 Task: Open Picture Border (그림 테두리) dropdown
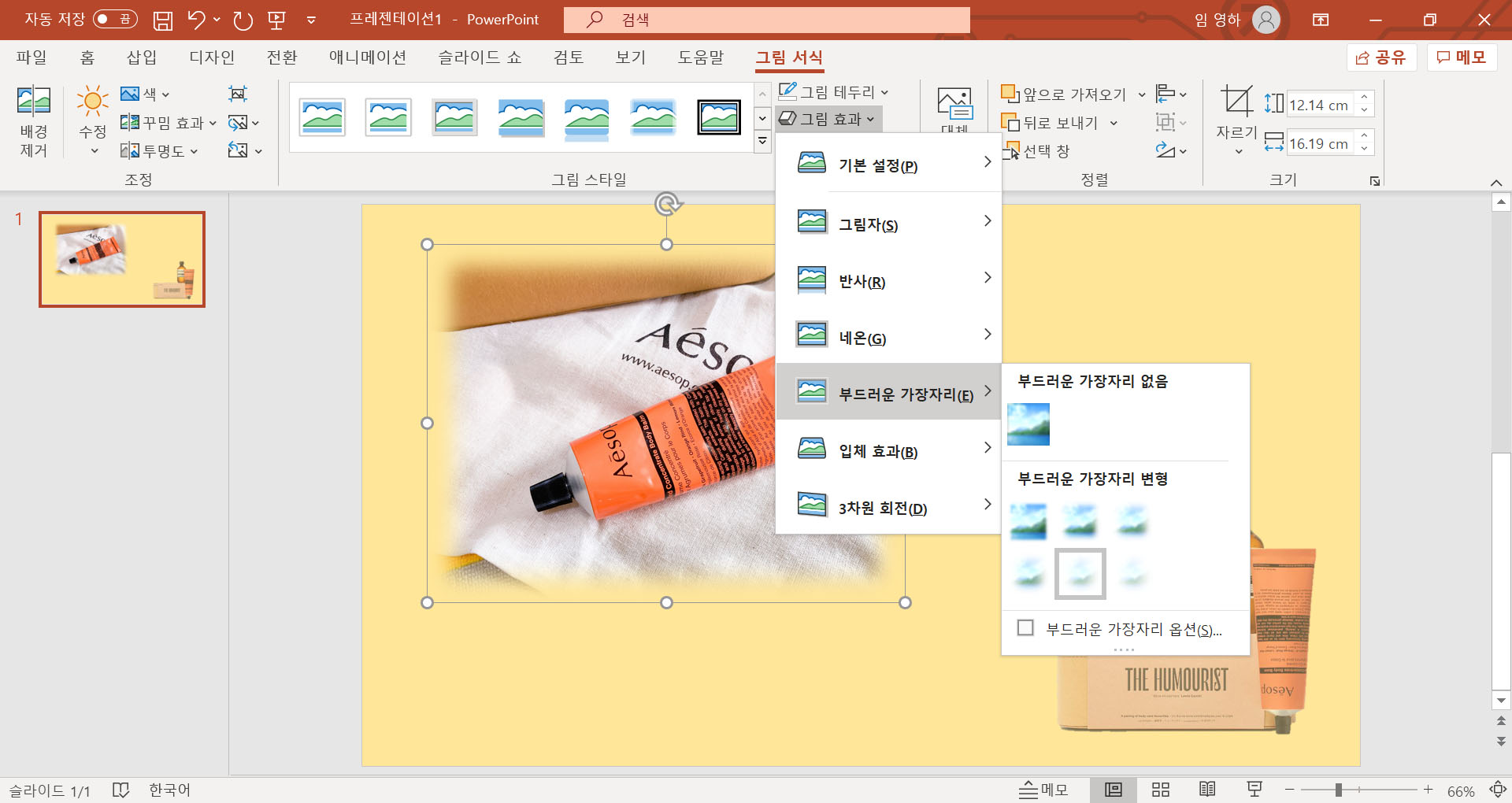pos(833,92)
